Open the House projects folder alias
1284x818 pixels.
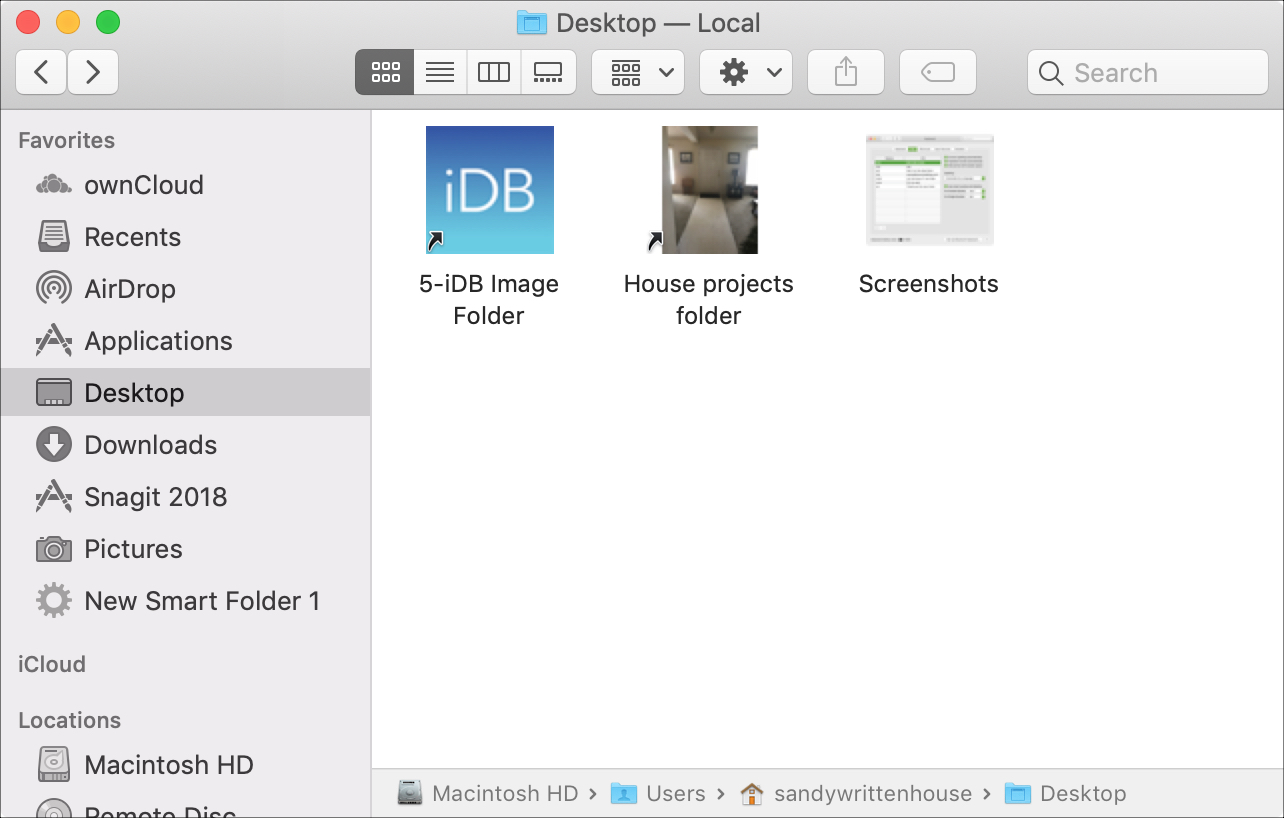[709, 189]
